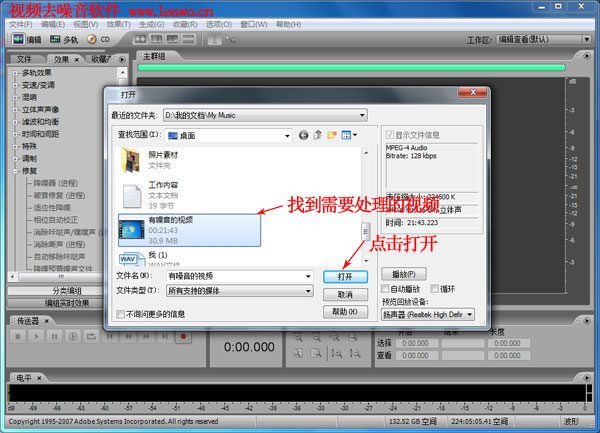Click the Play transport button

36,337
